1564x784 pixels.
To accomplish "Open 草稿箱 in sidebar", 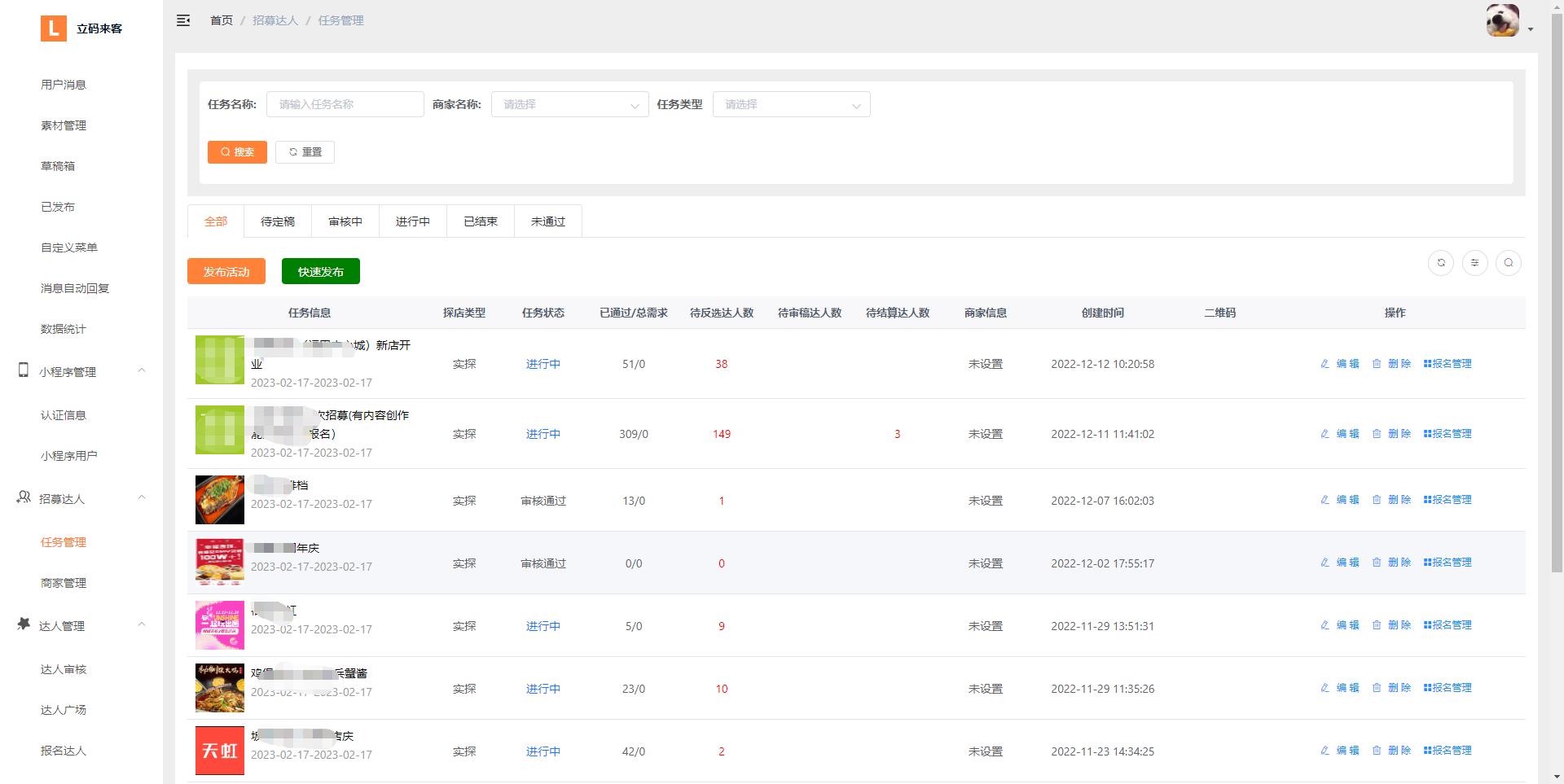I will [x=58, y=166].
